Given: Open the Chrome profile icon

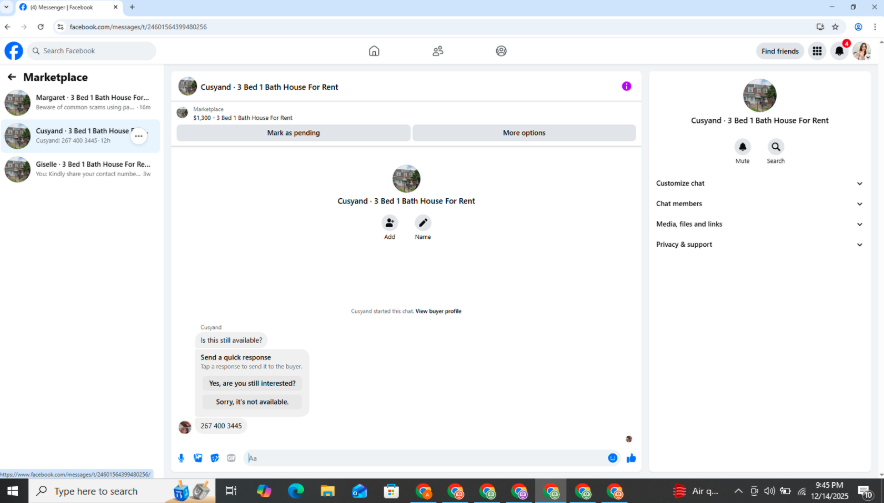Looking at the screenshot, I should [858, 27].
